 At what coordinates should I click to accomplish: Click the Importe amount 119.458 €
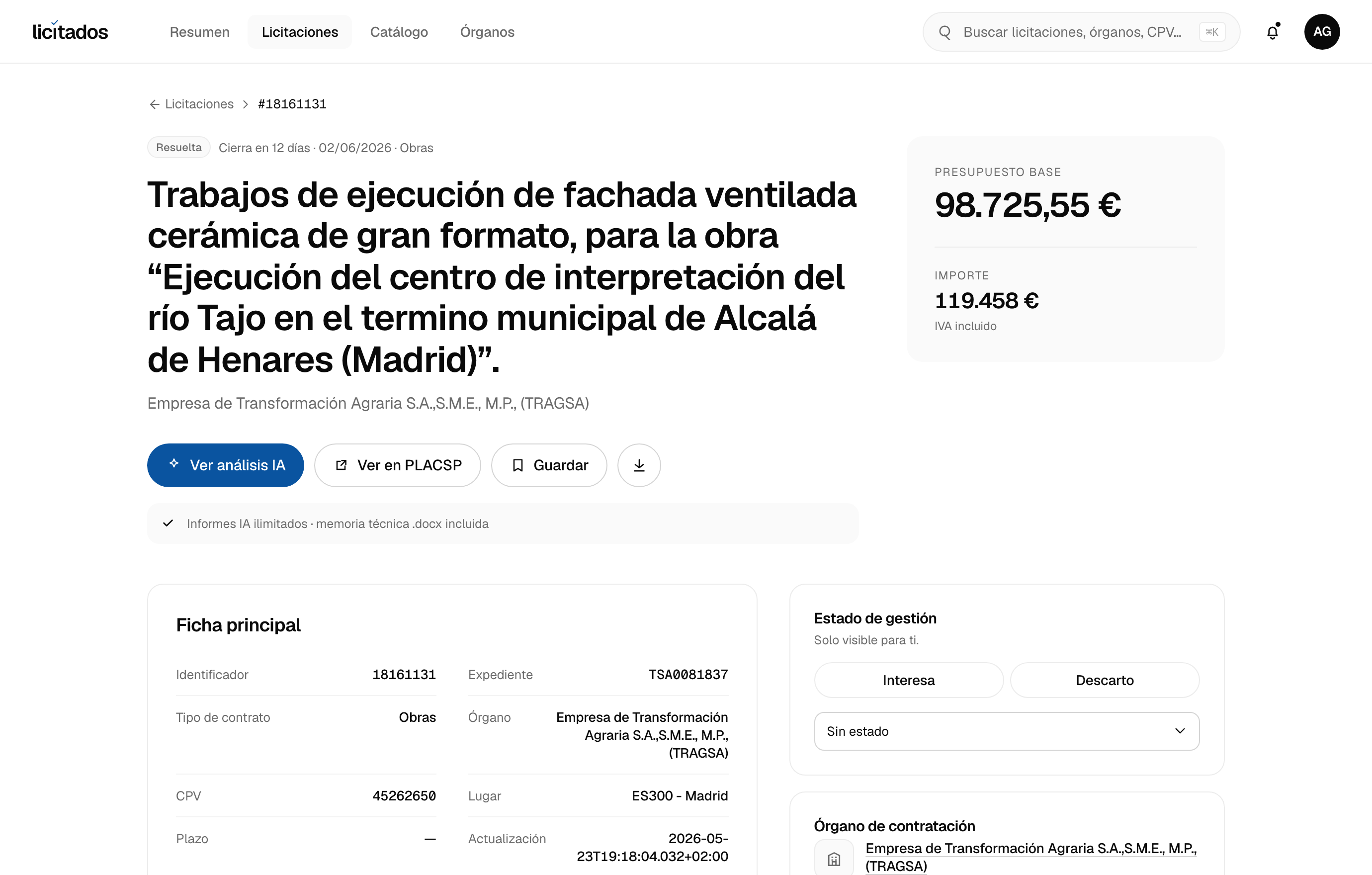click(987, 301)
